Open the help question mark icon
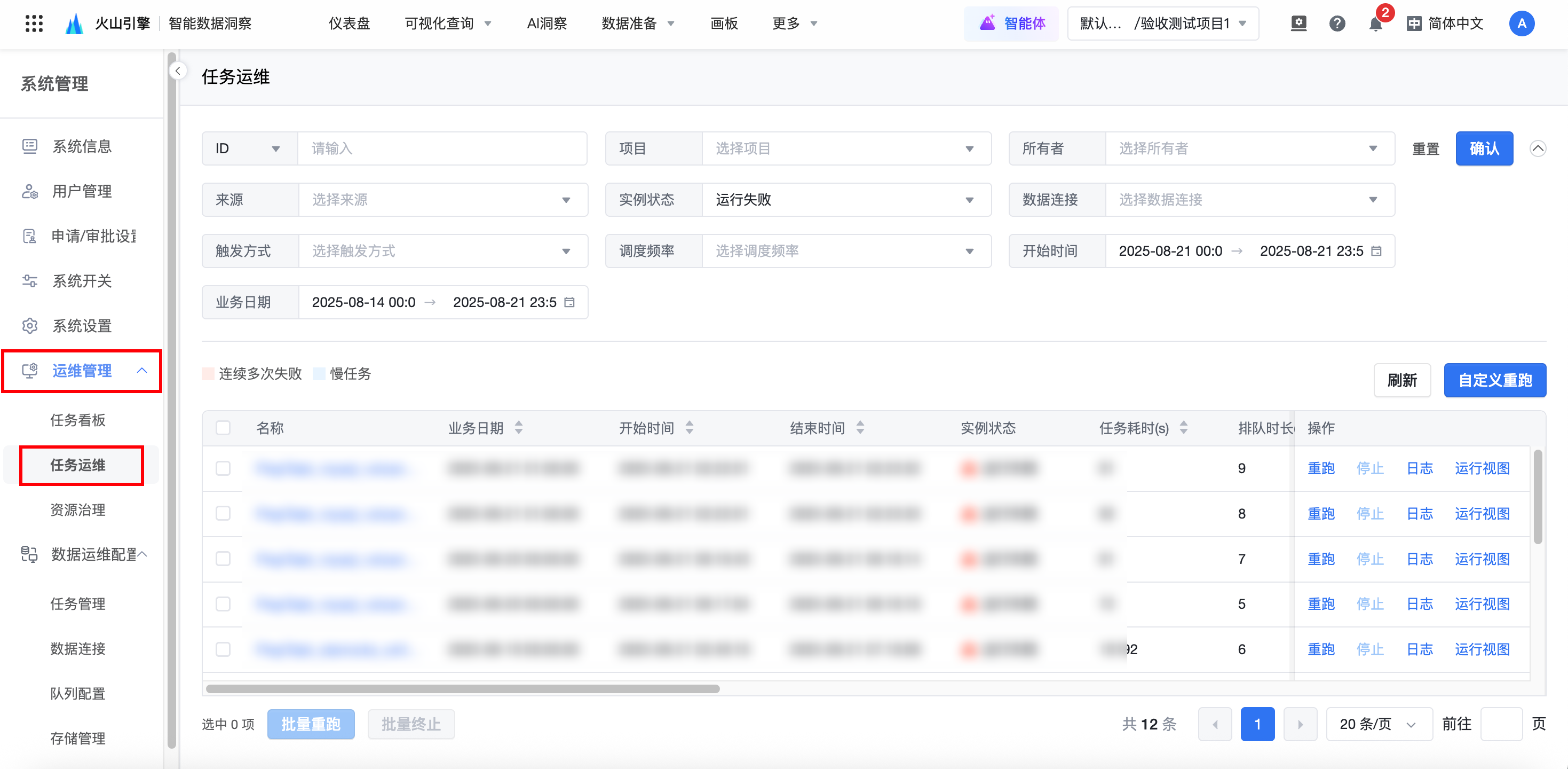This screenshot has width=1568, height=769. pyautogui.click(x=1337, y=23)
